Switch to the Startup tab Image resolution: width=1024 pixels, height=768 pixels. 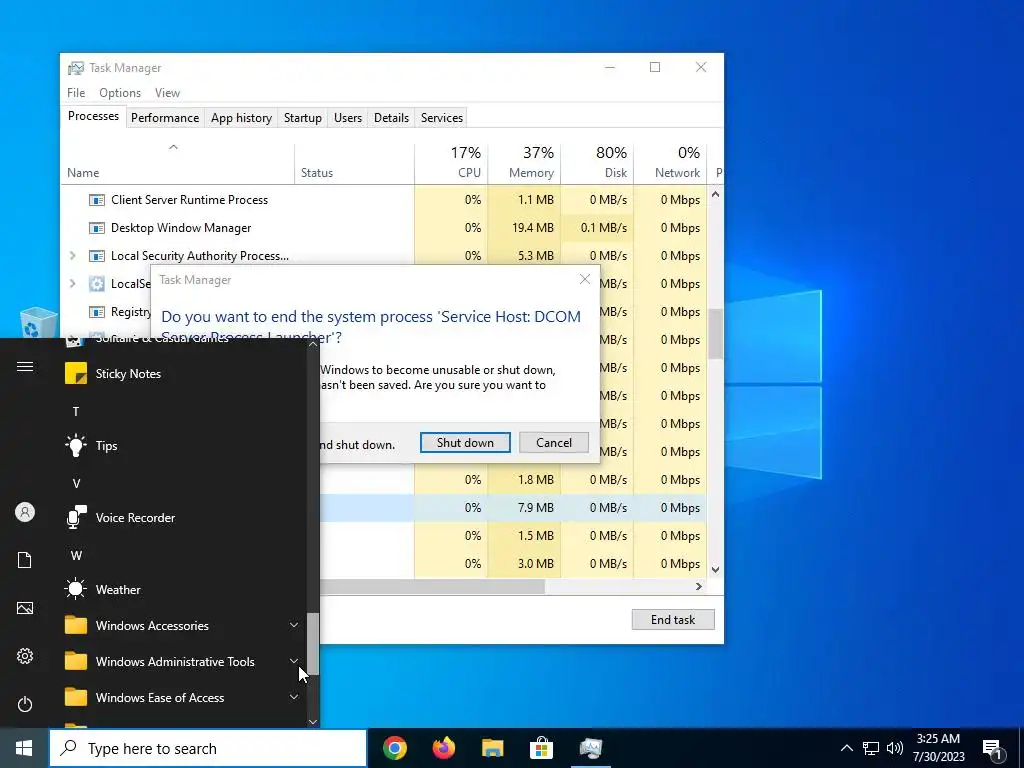[x=302, y=118]
